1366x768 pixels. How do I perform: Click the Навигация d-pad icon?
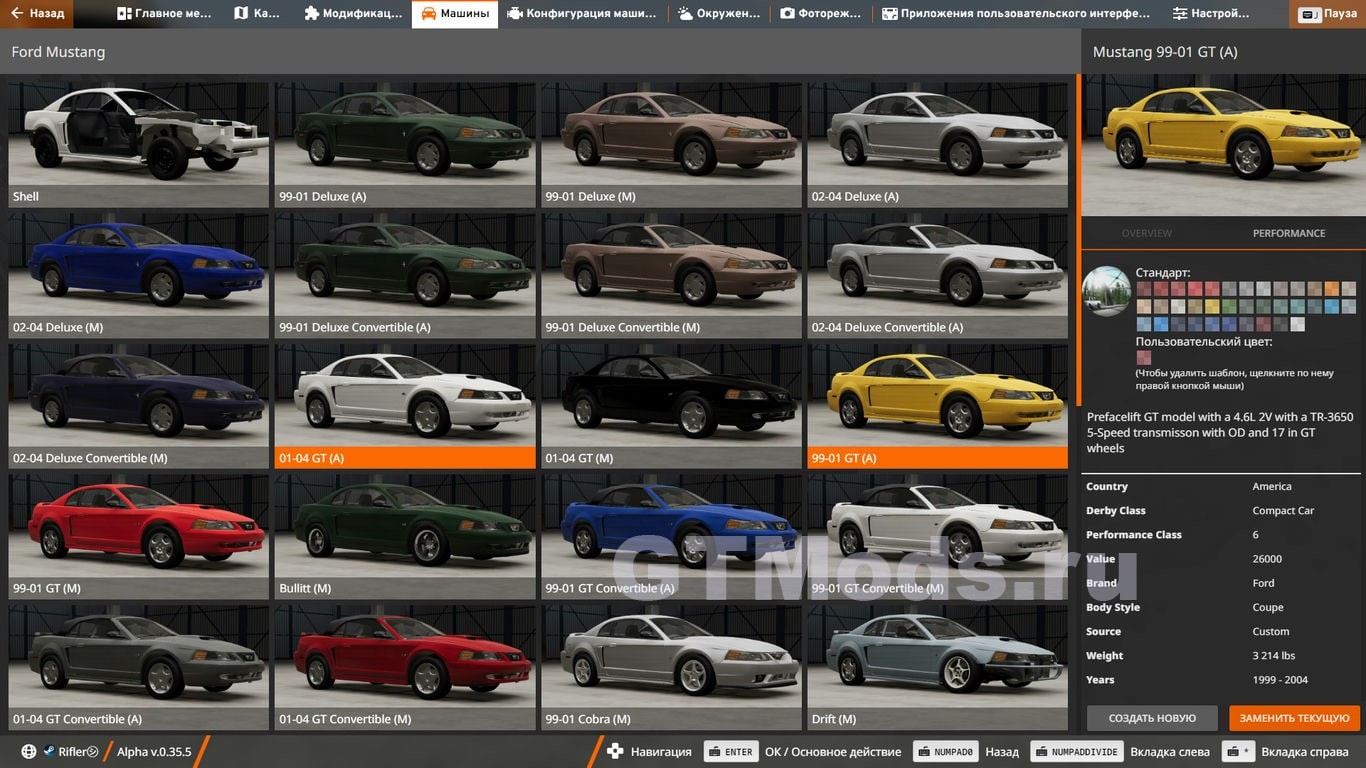615,751
